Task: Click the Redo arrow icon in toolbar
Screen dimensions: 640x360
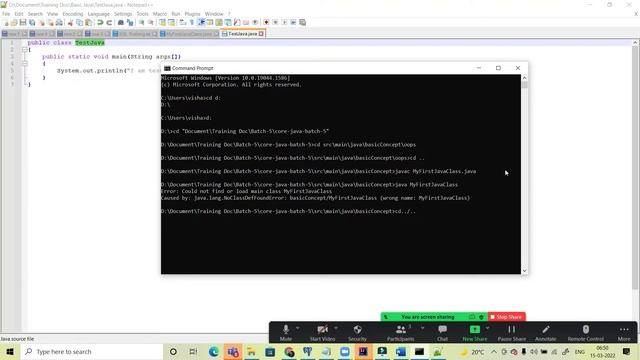Action: (x=109, y=22)
